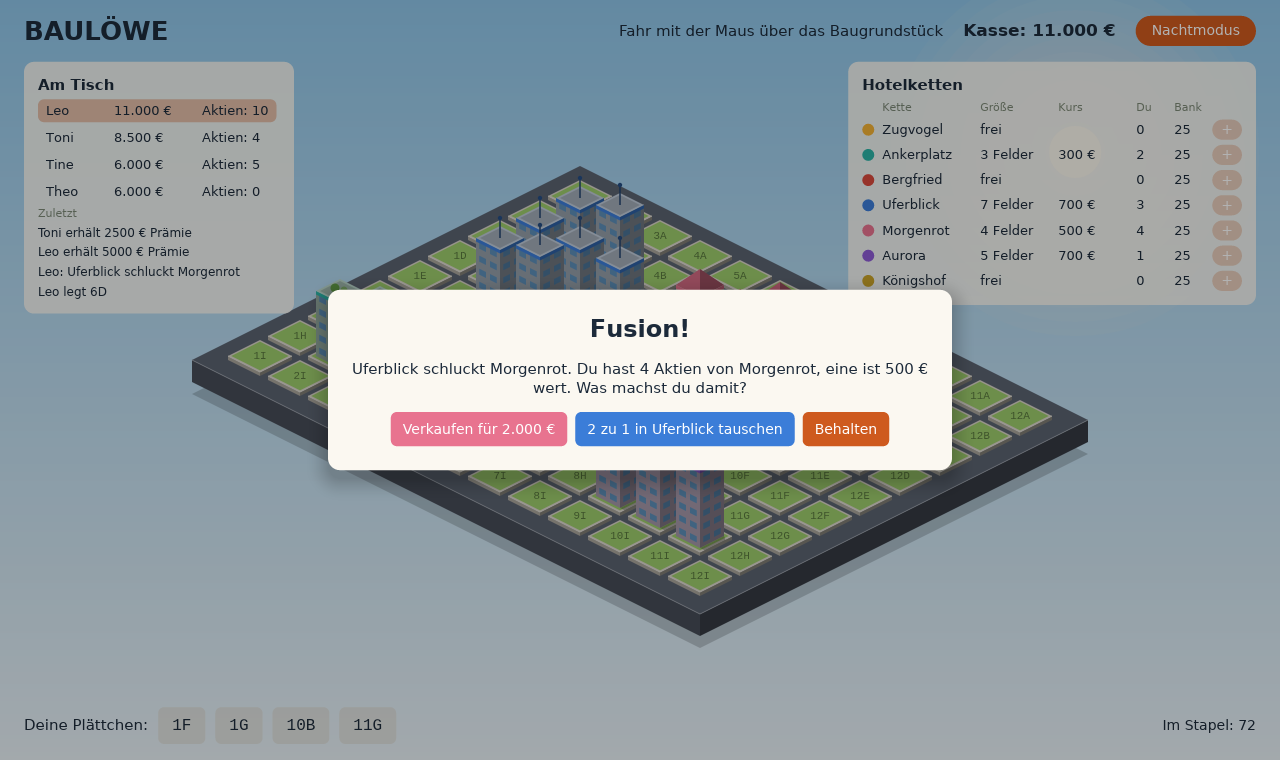Click the "Im Stapel: 72" counter
Viewport: 1280px width, 760px height.
1209,726
